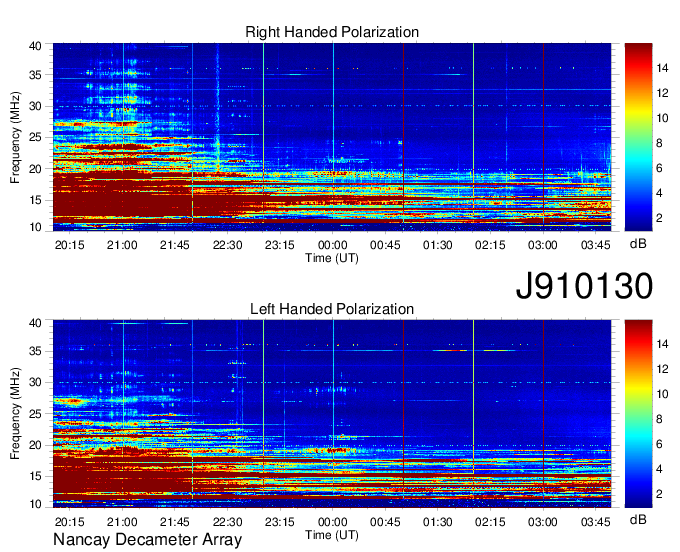Click 21:45 time tick of Right Handed plot
The image size is (680, 552).
[x=175, y=245]
